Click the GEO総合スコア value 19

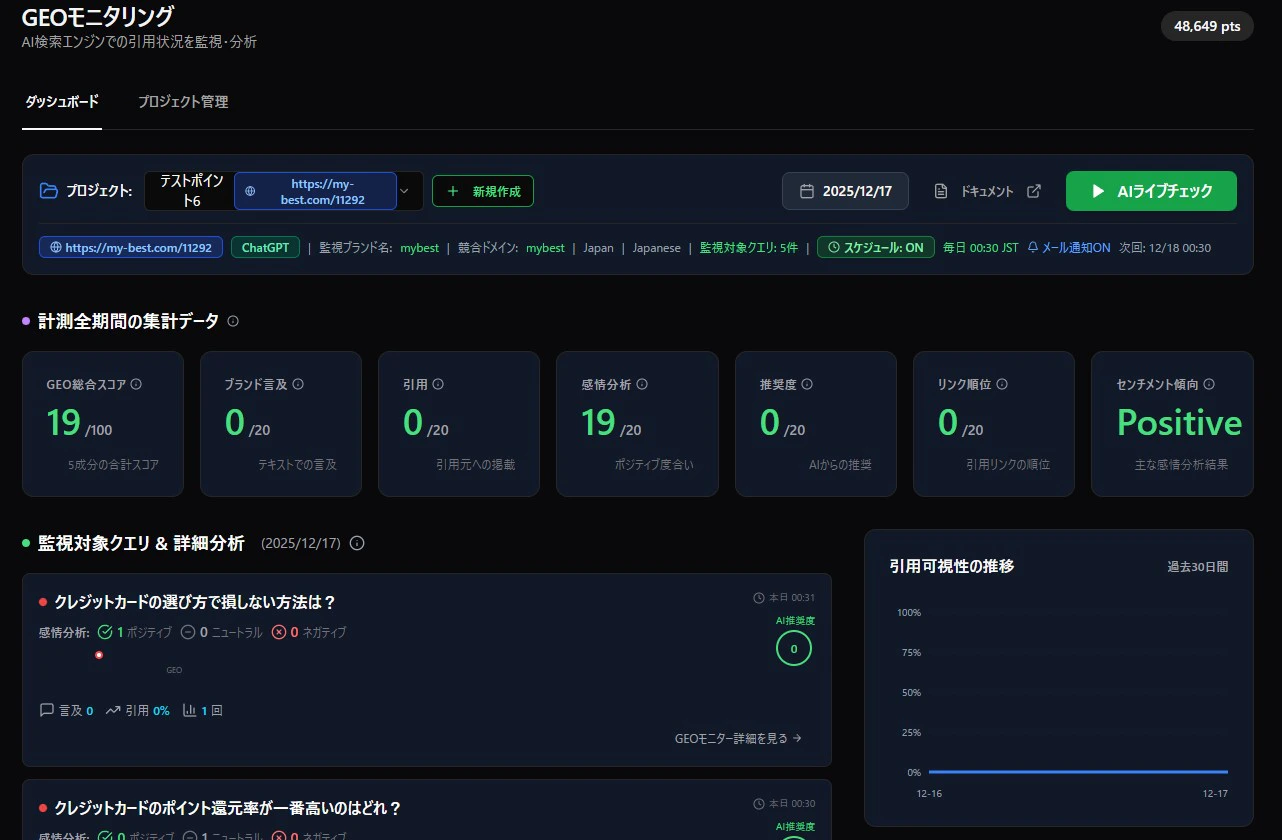(63, 423)
